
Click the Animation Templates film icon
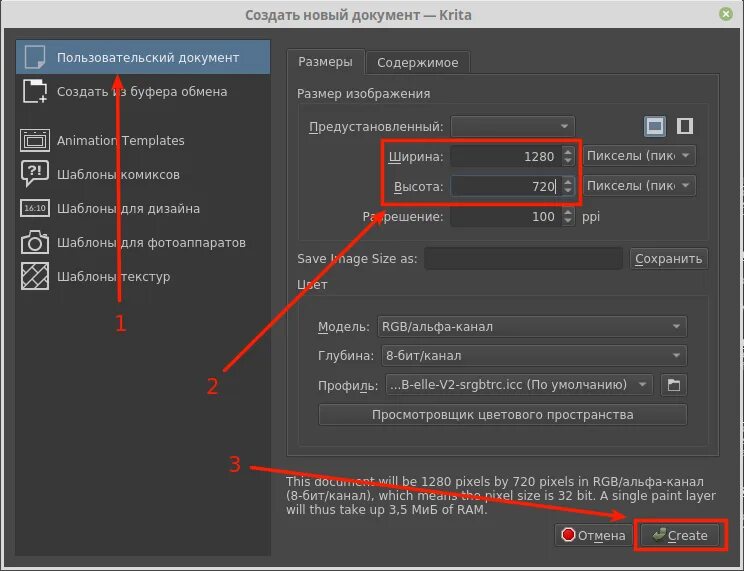click(x=35, y=140)
